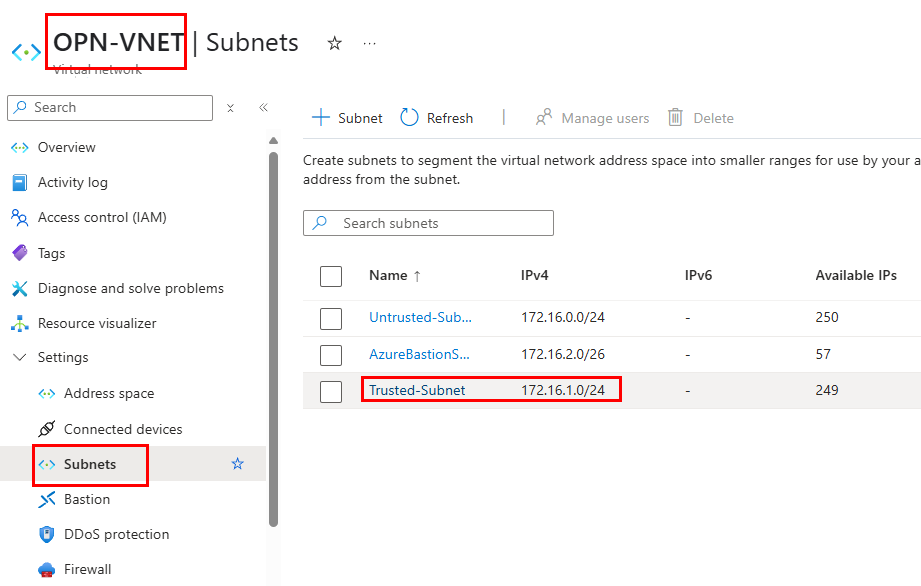The image size is (921, 586).
Task: Click the sidebar vertical scrollbar
Action: pyautogui.click(x=273, y=339)
